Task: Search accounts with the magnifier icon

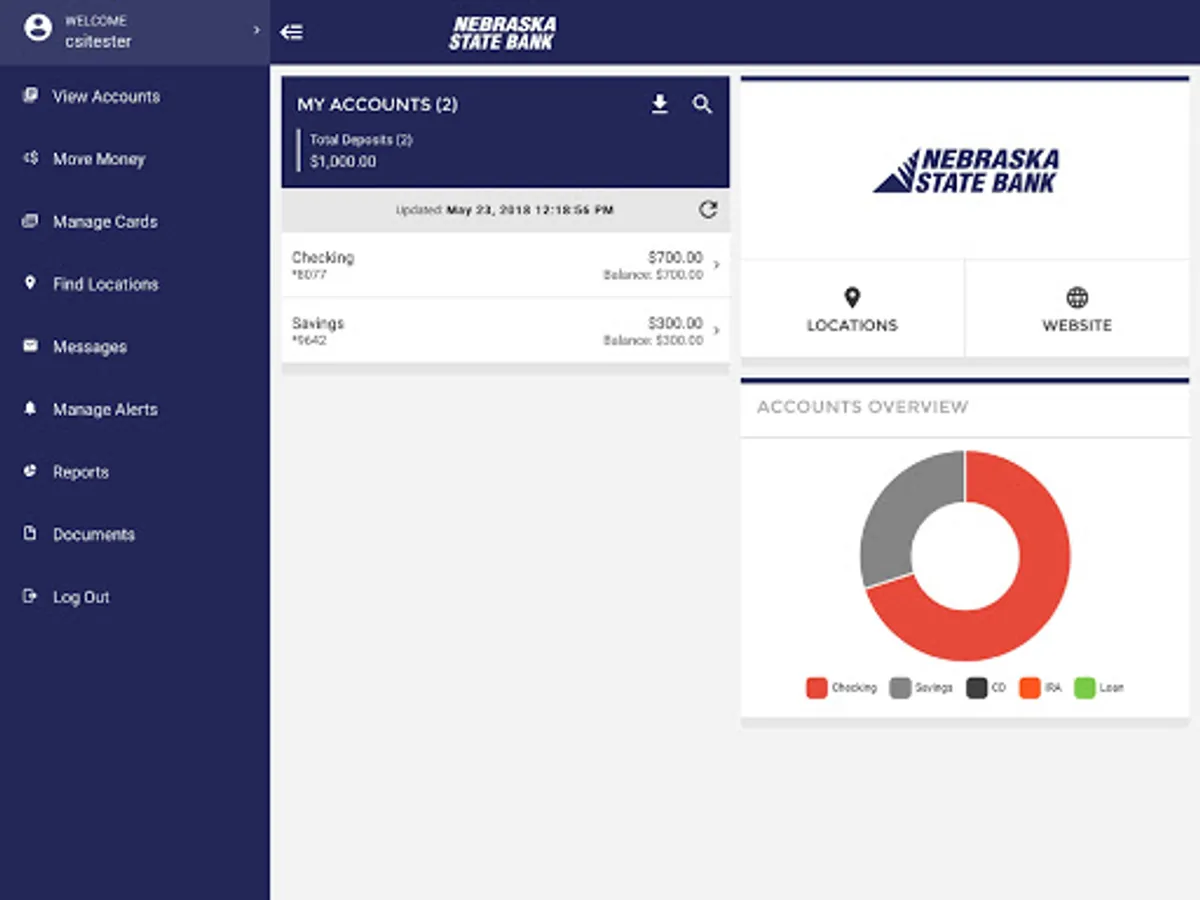Action: coord(703,104)
